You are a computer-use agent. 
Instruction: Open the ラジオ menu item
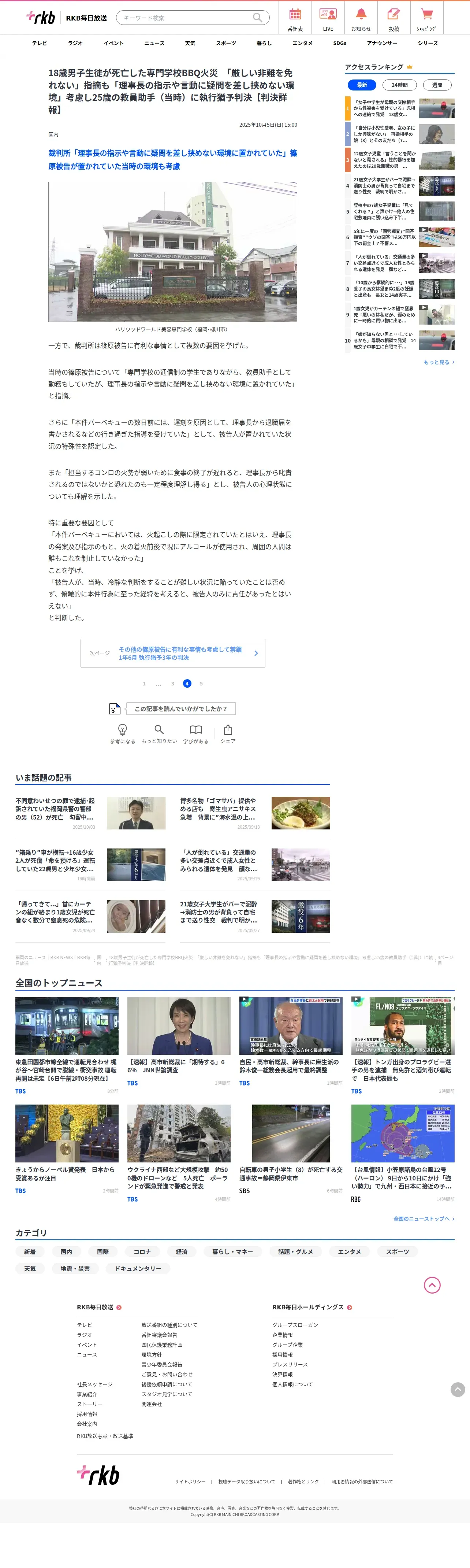75,43
